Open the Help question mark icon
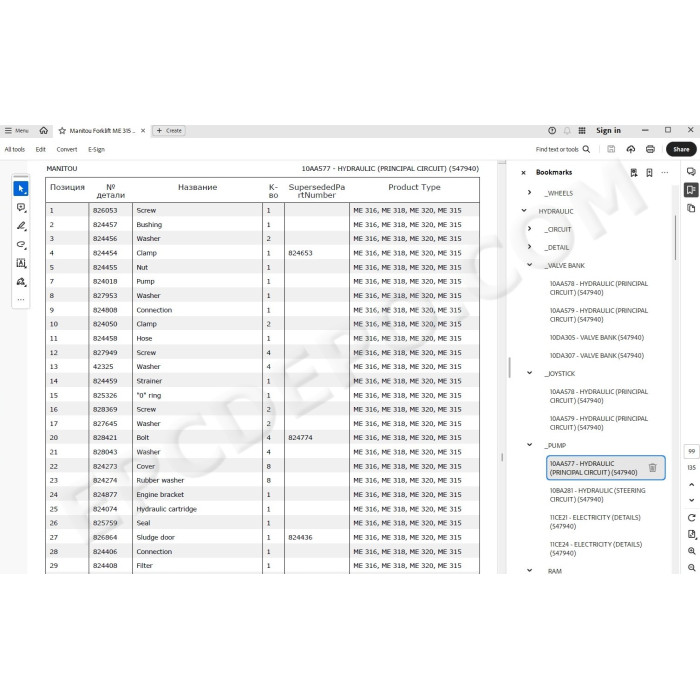This screenshot has width=700, height=700. pyautogui.click(x=552, y=130)
